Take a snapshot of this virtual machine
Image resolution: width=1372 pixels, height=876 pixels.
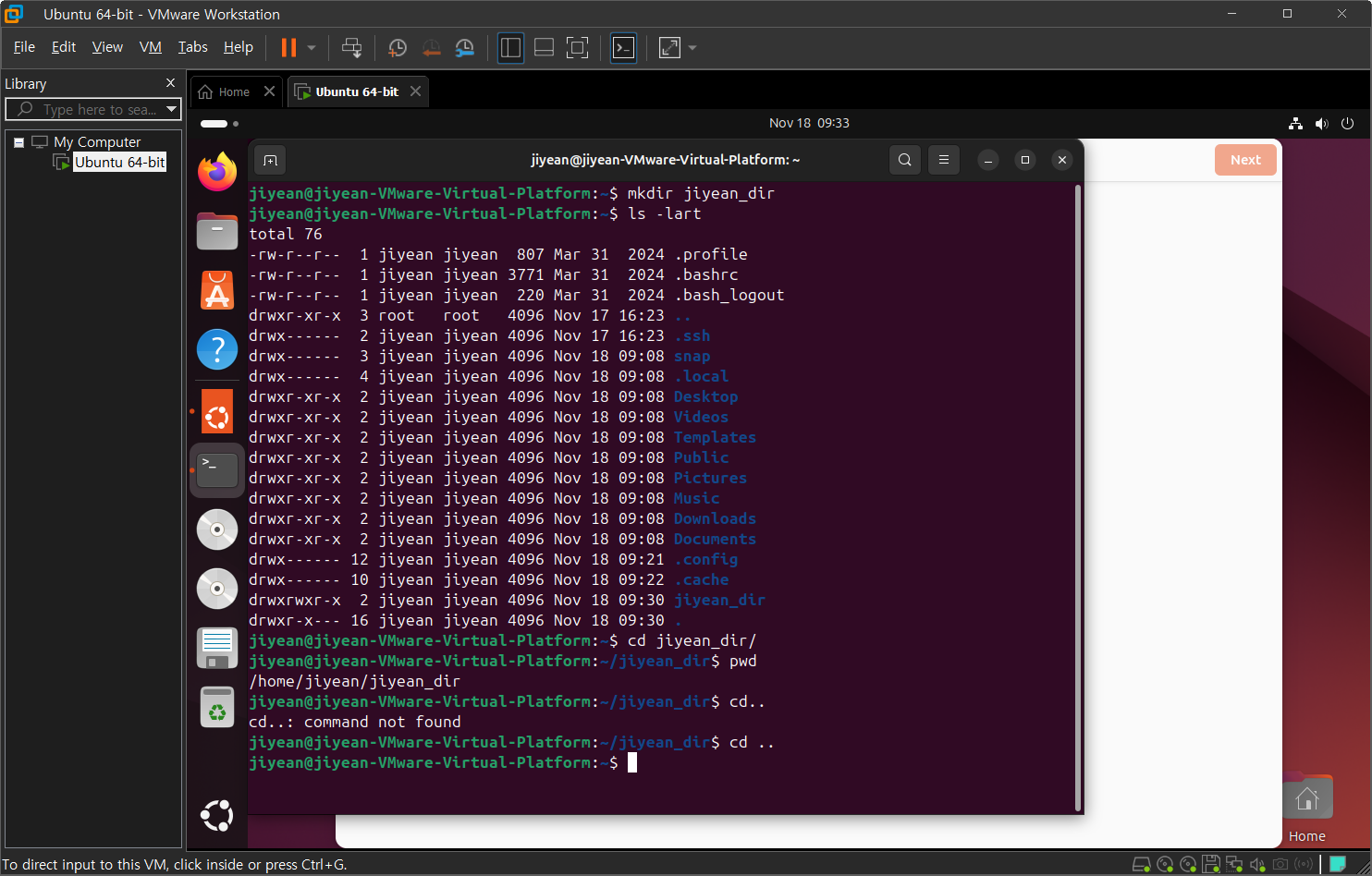398,47
